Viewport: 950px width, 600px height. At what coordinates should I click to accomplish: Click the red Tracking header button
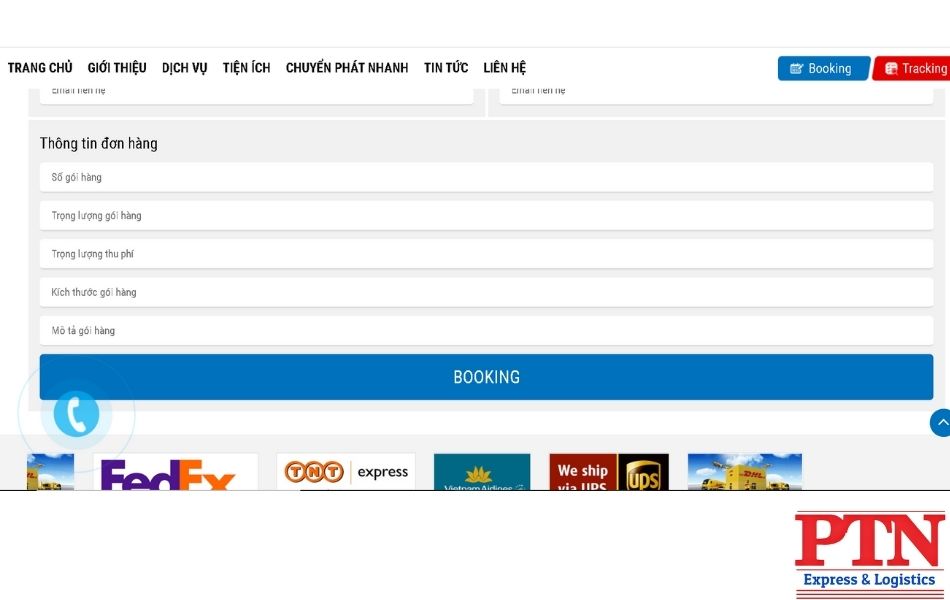point(911,68)
